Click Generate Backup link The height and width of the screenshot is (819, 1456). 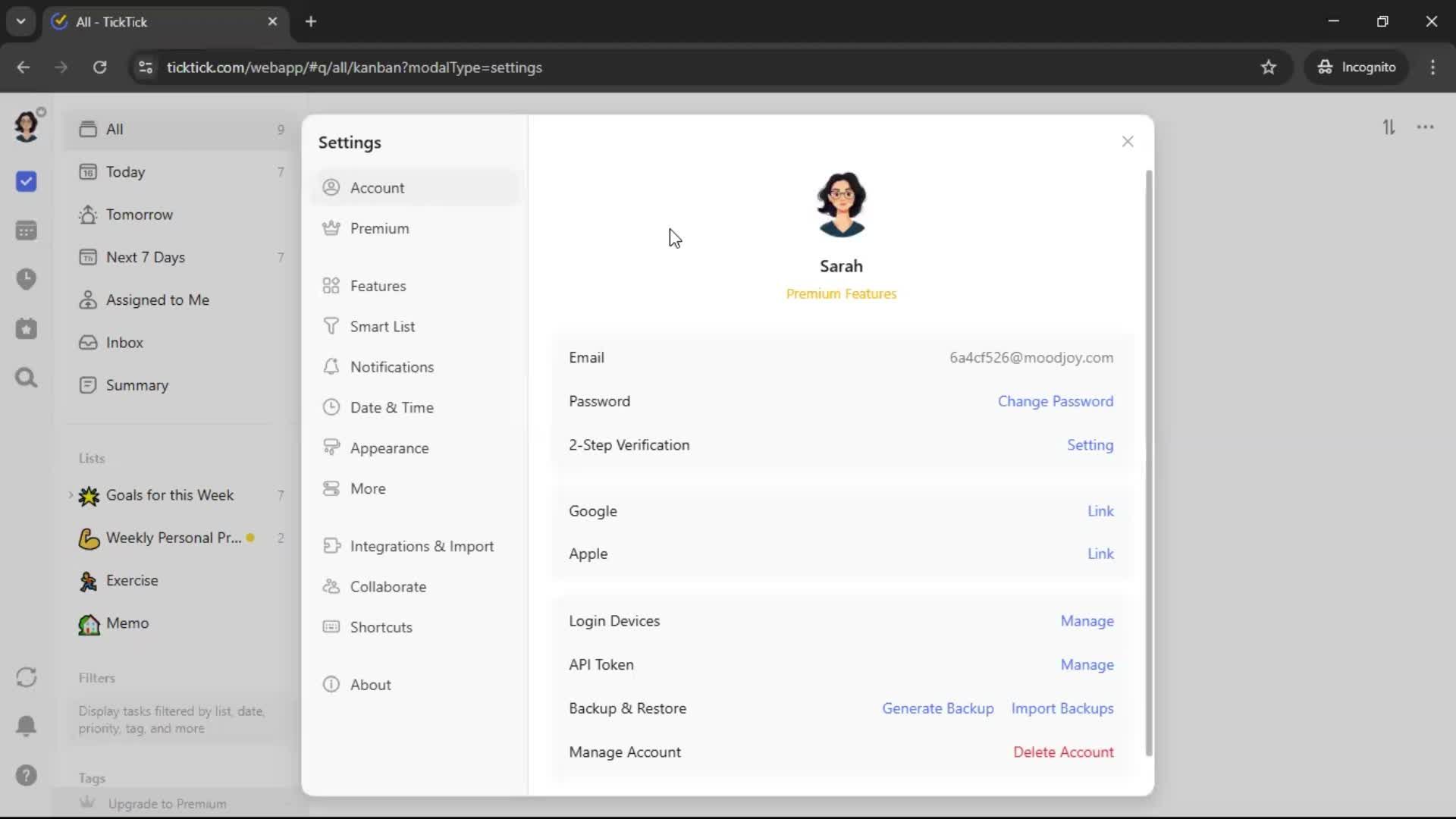tap(937, 708)
